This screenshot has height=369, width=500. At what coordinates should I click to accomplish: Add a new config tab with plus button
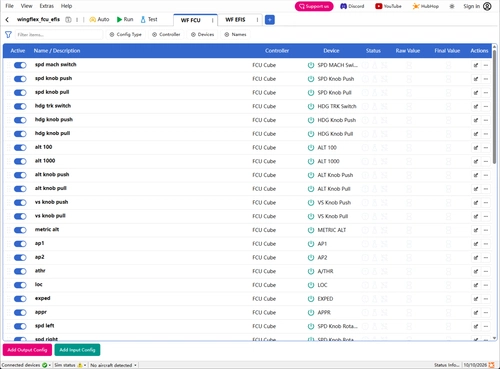[270, 20]
